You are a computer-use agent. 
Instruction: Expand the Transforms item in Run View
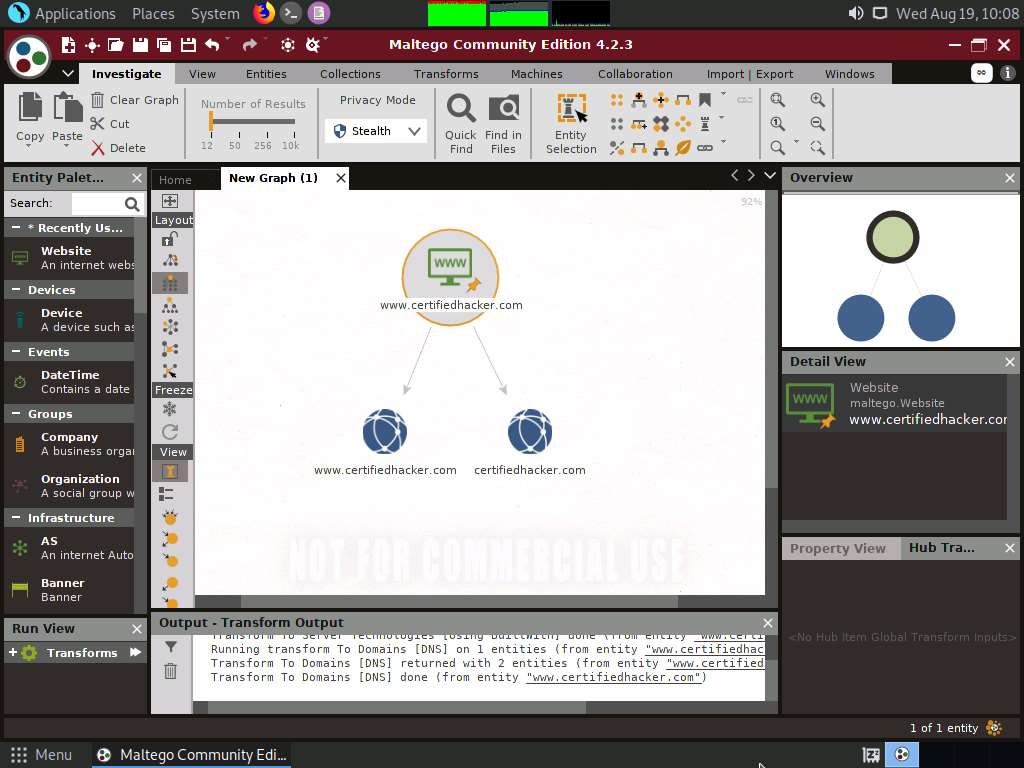coord(12,652)
